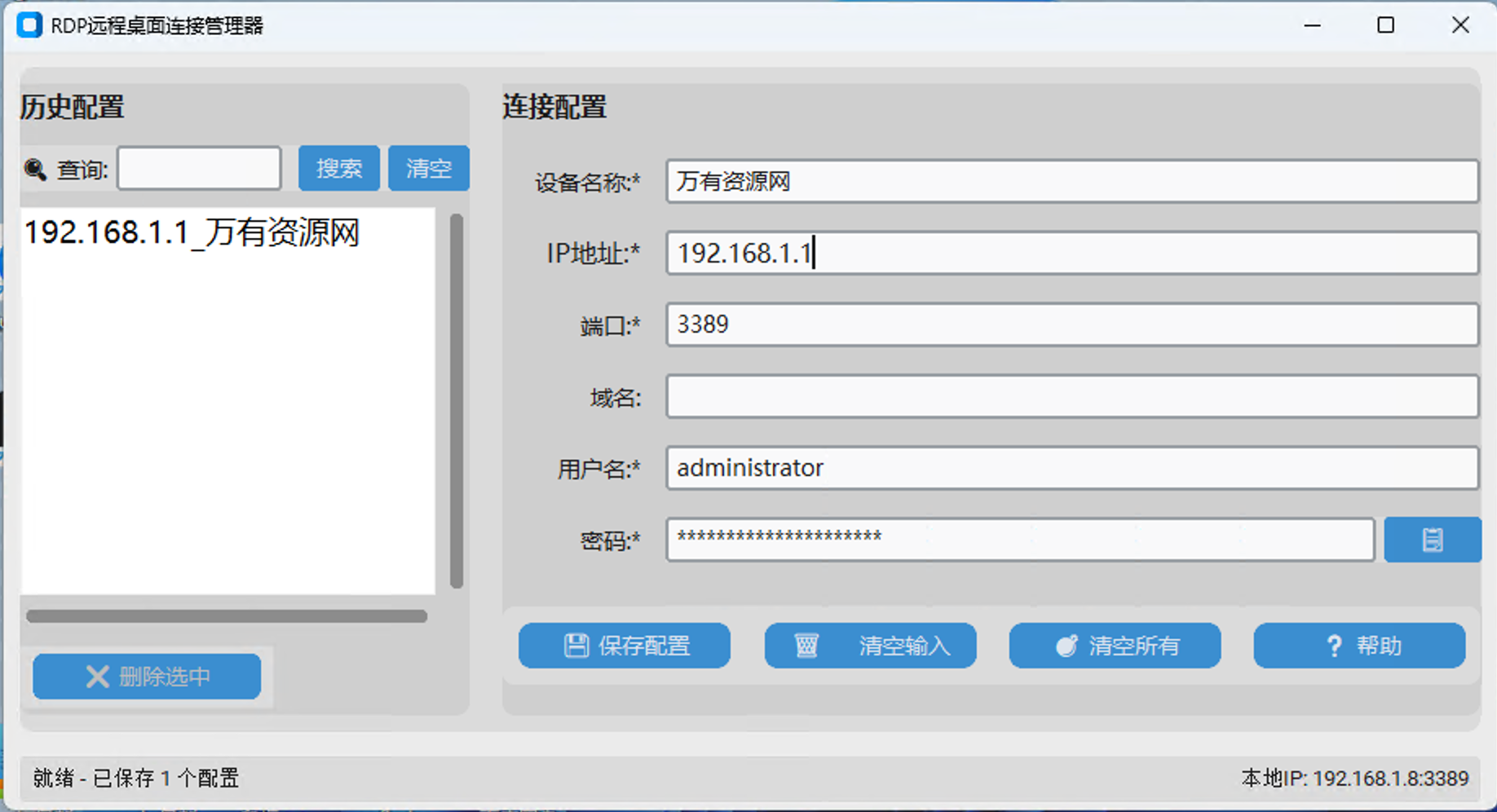Click the X icon on 删除选中 button
This screenshot has width=1497, height=812.
point(97,676)
